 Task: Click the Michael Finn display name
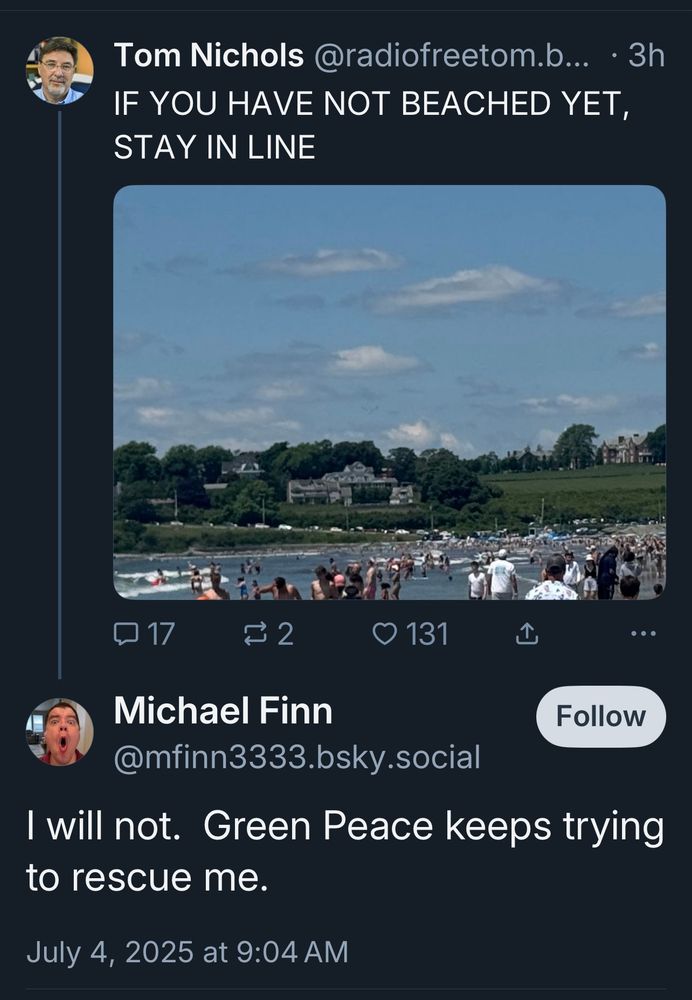tap(223, 711)
